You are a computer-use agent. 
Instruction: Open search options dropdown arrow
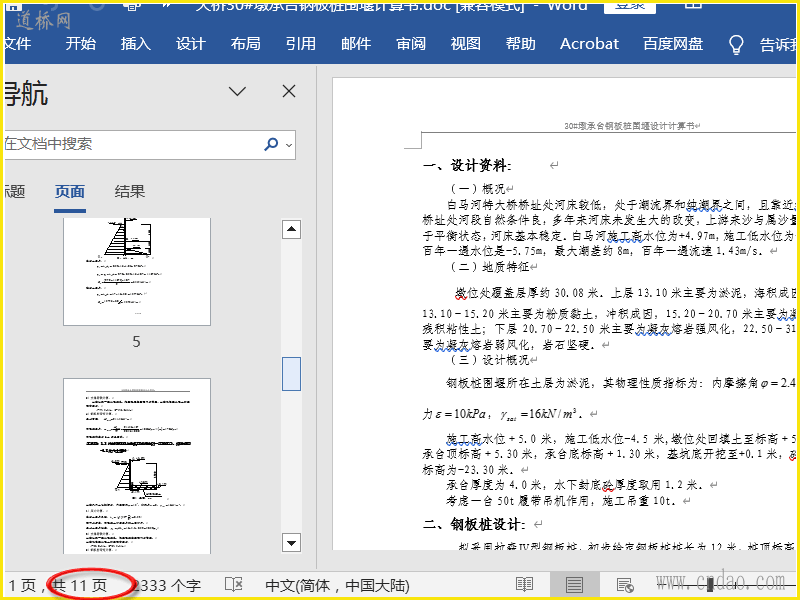click(x=290, y=145)
